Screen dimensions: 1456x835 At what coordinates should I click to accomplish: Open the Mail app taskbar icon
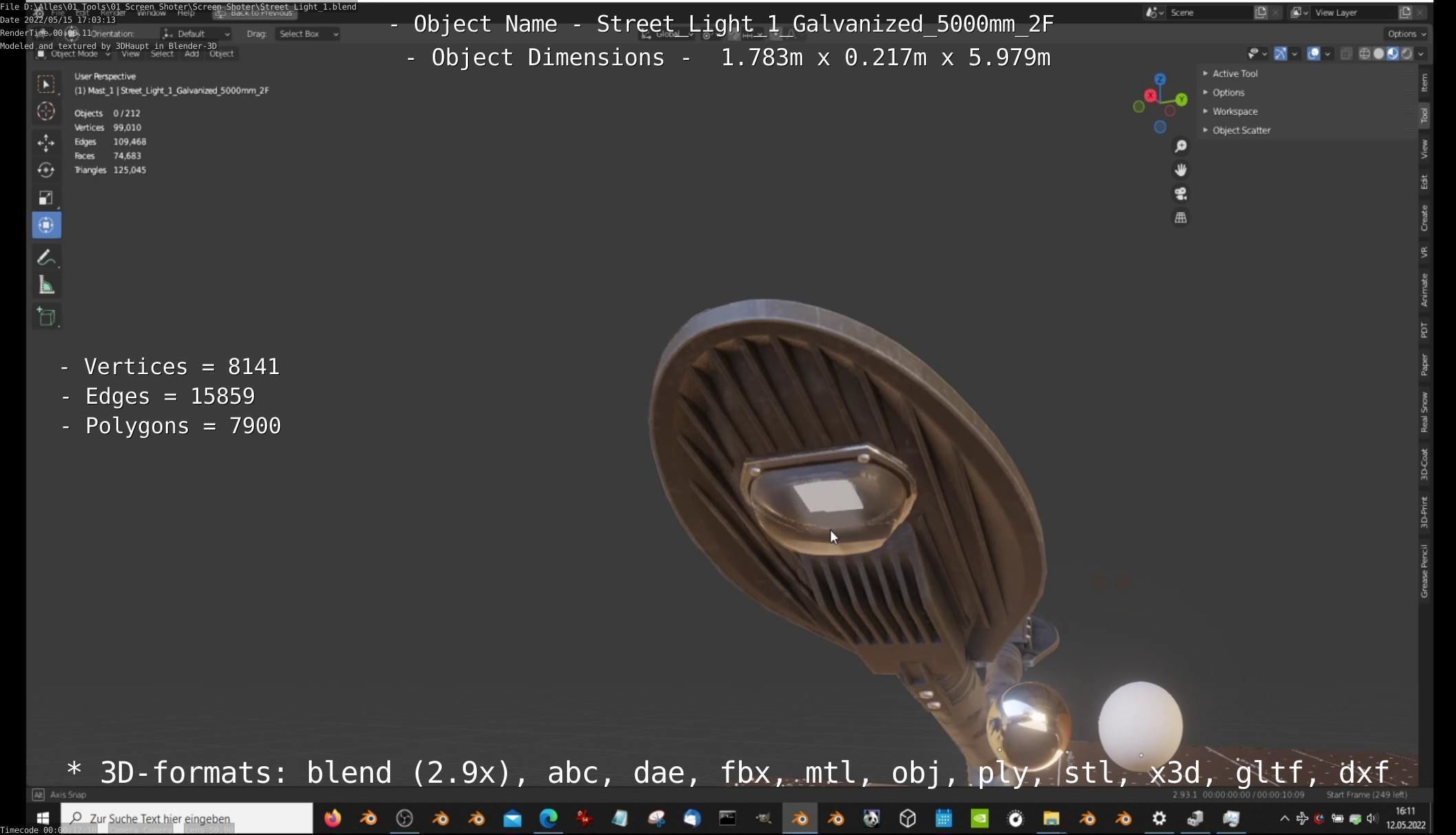(x=512, y=818)
